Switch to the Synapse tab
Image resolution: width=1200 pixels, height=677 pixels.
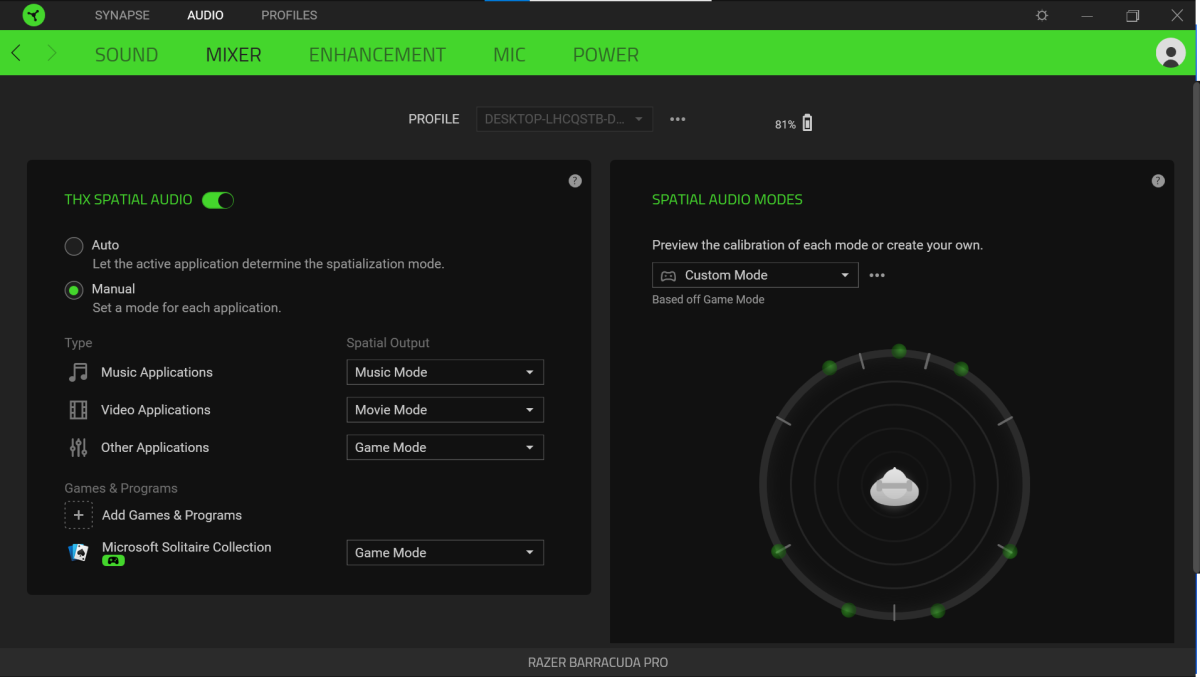[122, 15]
